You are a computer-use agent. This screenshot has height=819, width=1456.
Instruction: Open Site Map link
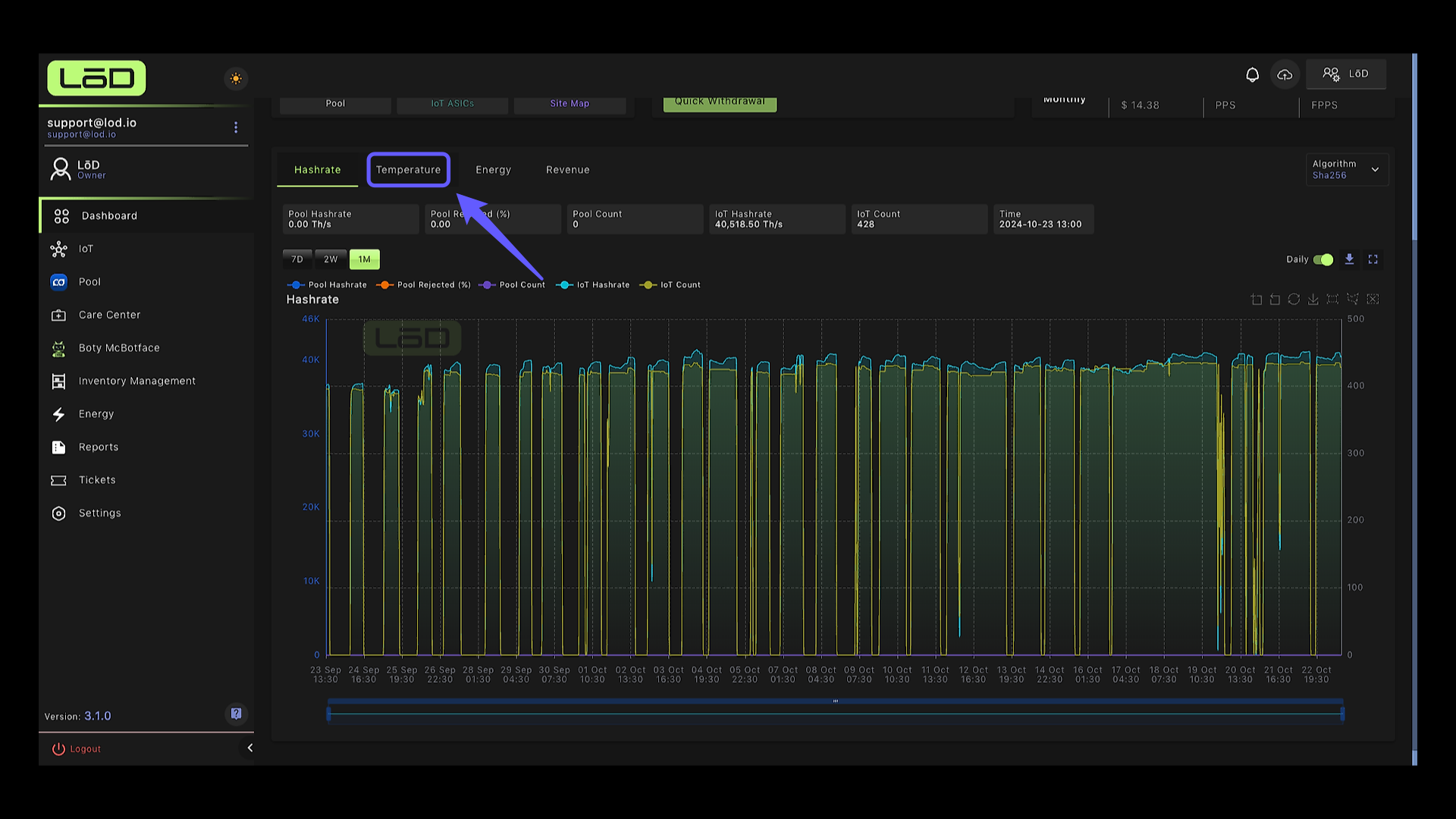pyautogui.click(x=570, y=104)
